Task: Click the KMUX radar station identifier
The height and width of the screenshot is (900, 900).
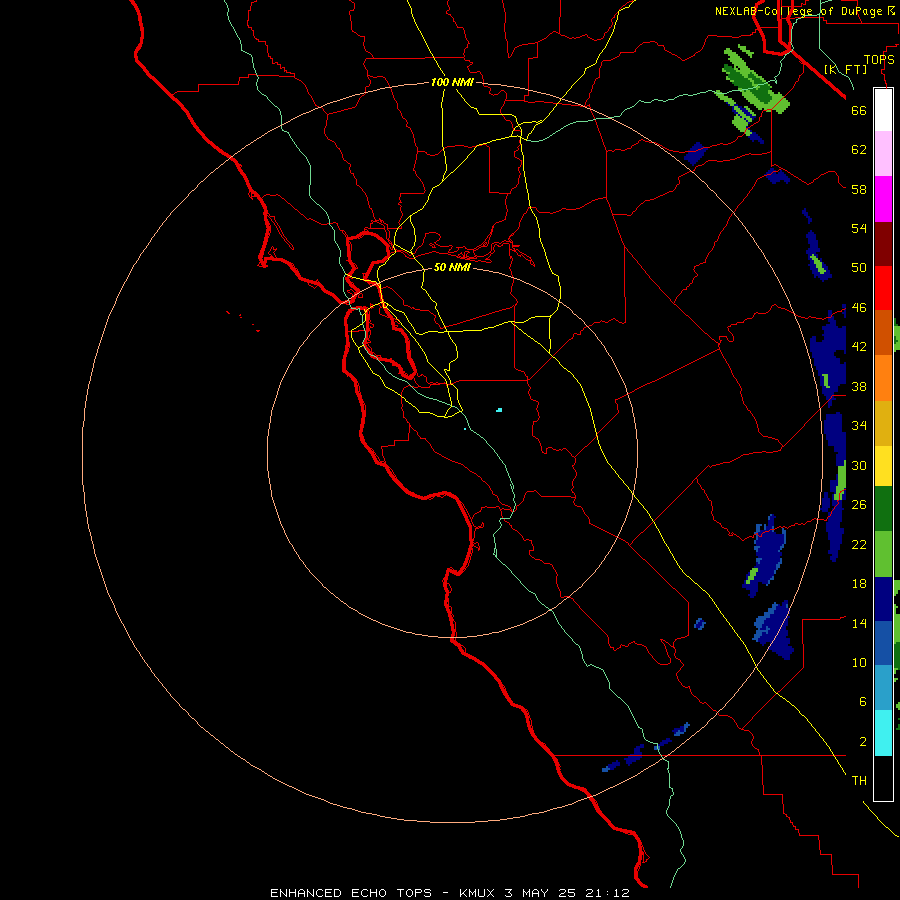Action: tap(476, 893)
